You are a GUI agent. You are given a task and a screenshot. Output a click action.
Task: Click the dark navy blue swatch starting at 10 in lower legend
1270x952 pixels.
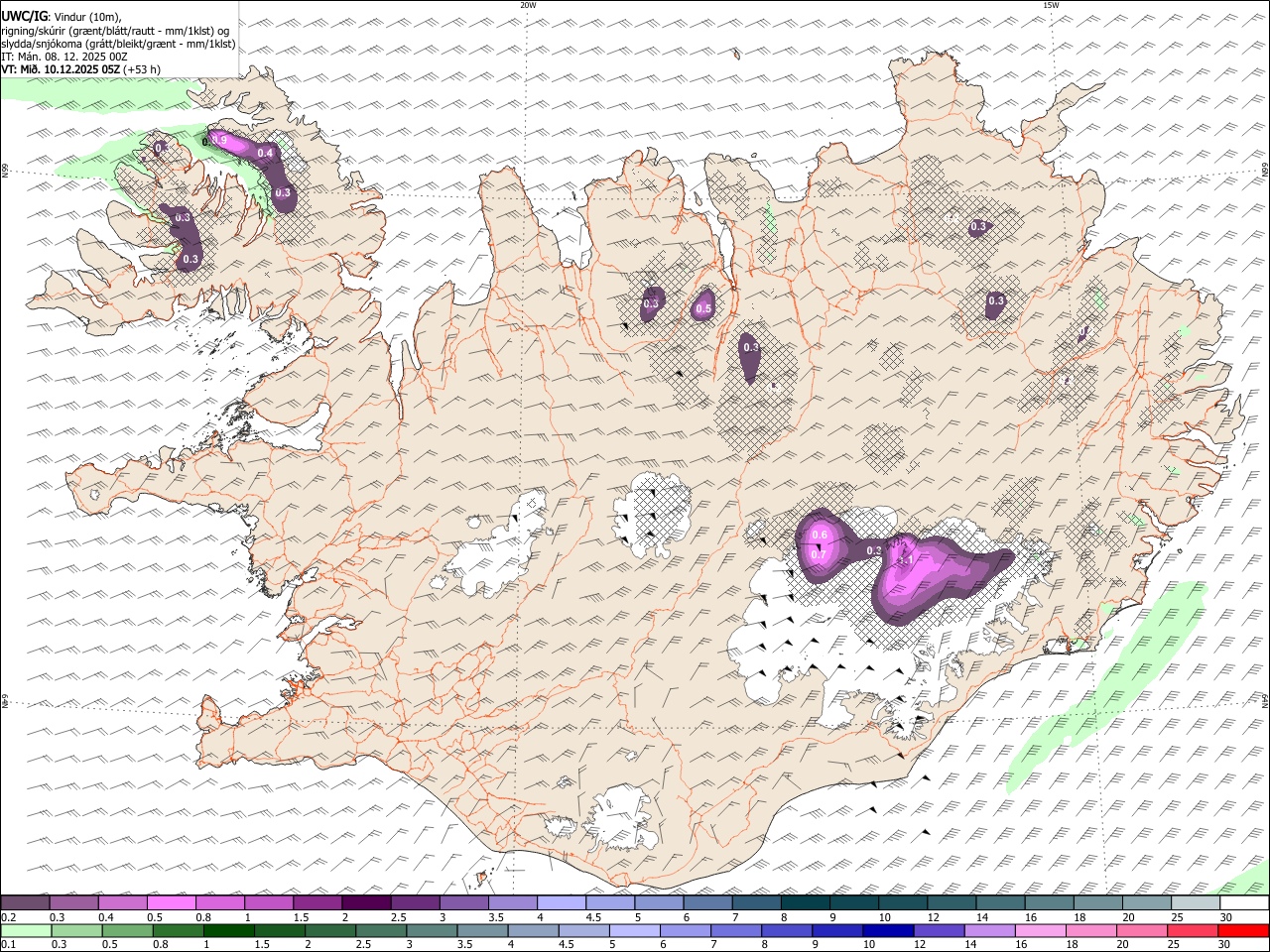tap(888, 930)
